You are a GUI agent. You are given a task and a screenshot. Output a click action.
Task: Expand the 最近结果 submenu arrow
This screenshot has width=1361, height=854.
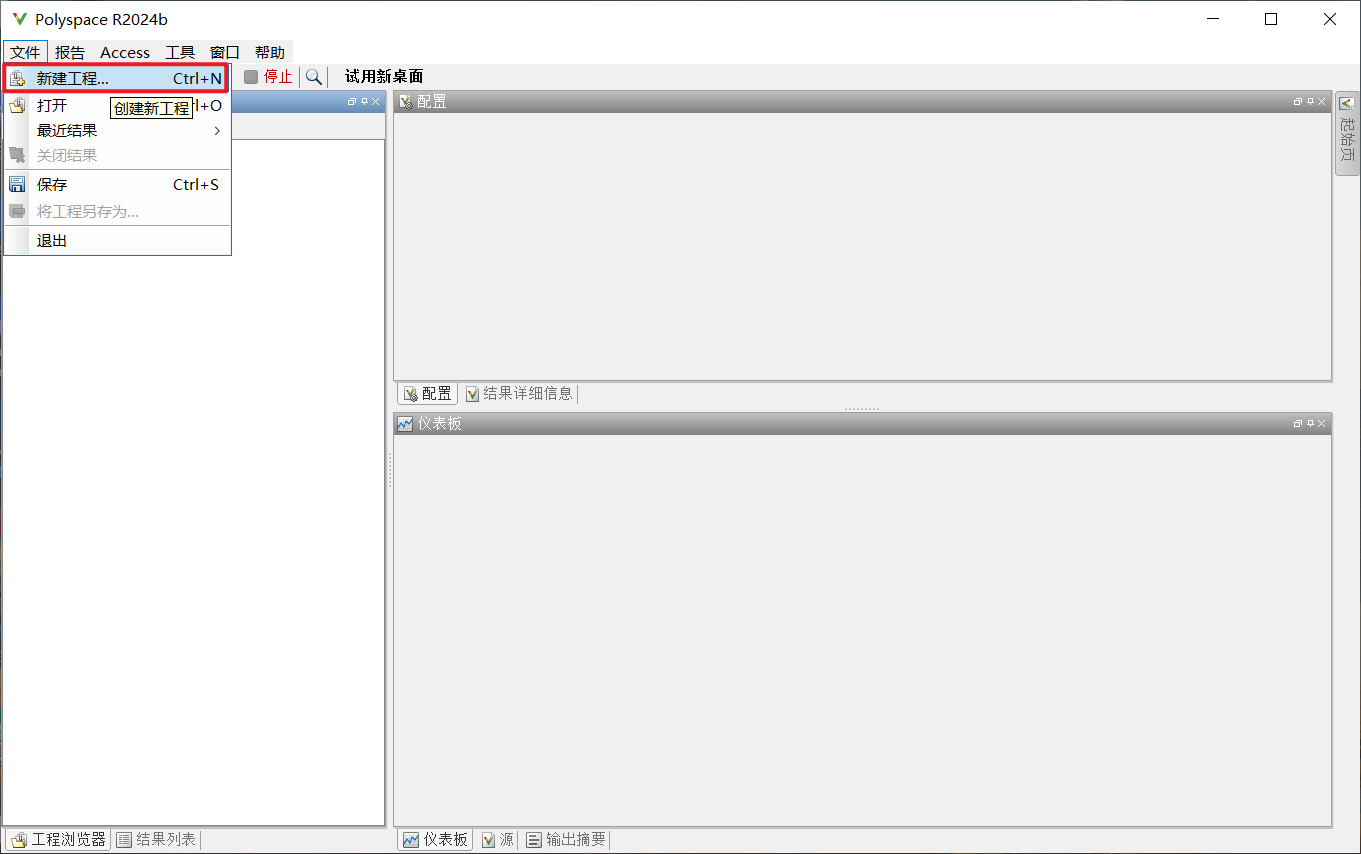pyautogui.click(x=217, y=130)
